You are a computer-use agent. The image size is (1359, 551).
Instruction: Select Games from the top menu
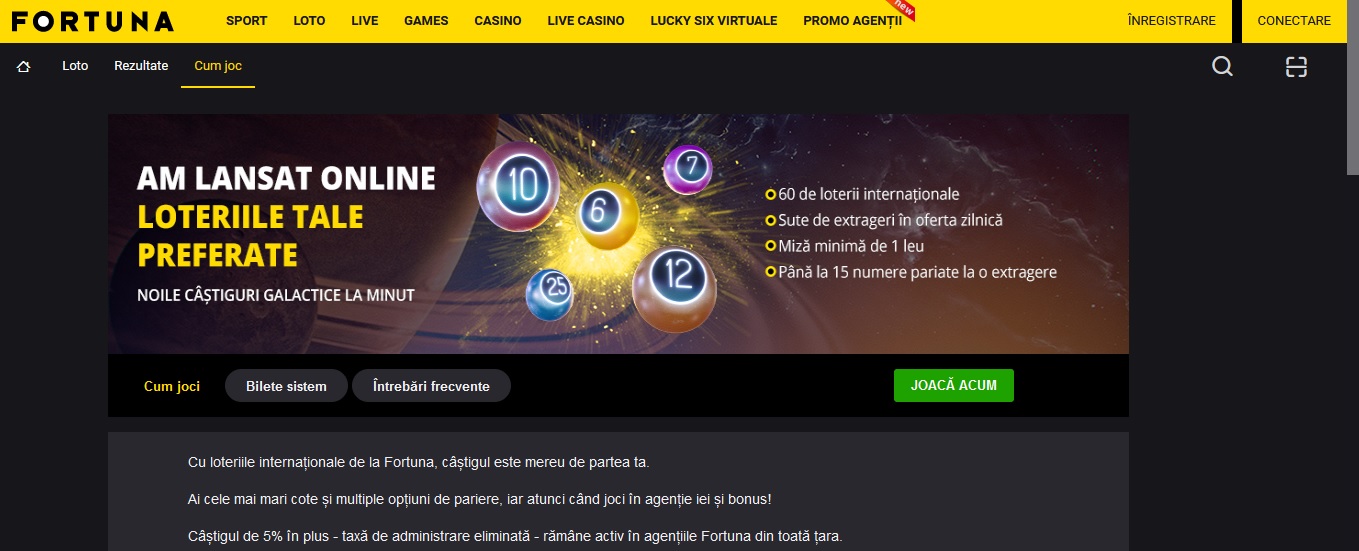pyautogui.click(x=426, y=21)
